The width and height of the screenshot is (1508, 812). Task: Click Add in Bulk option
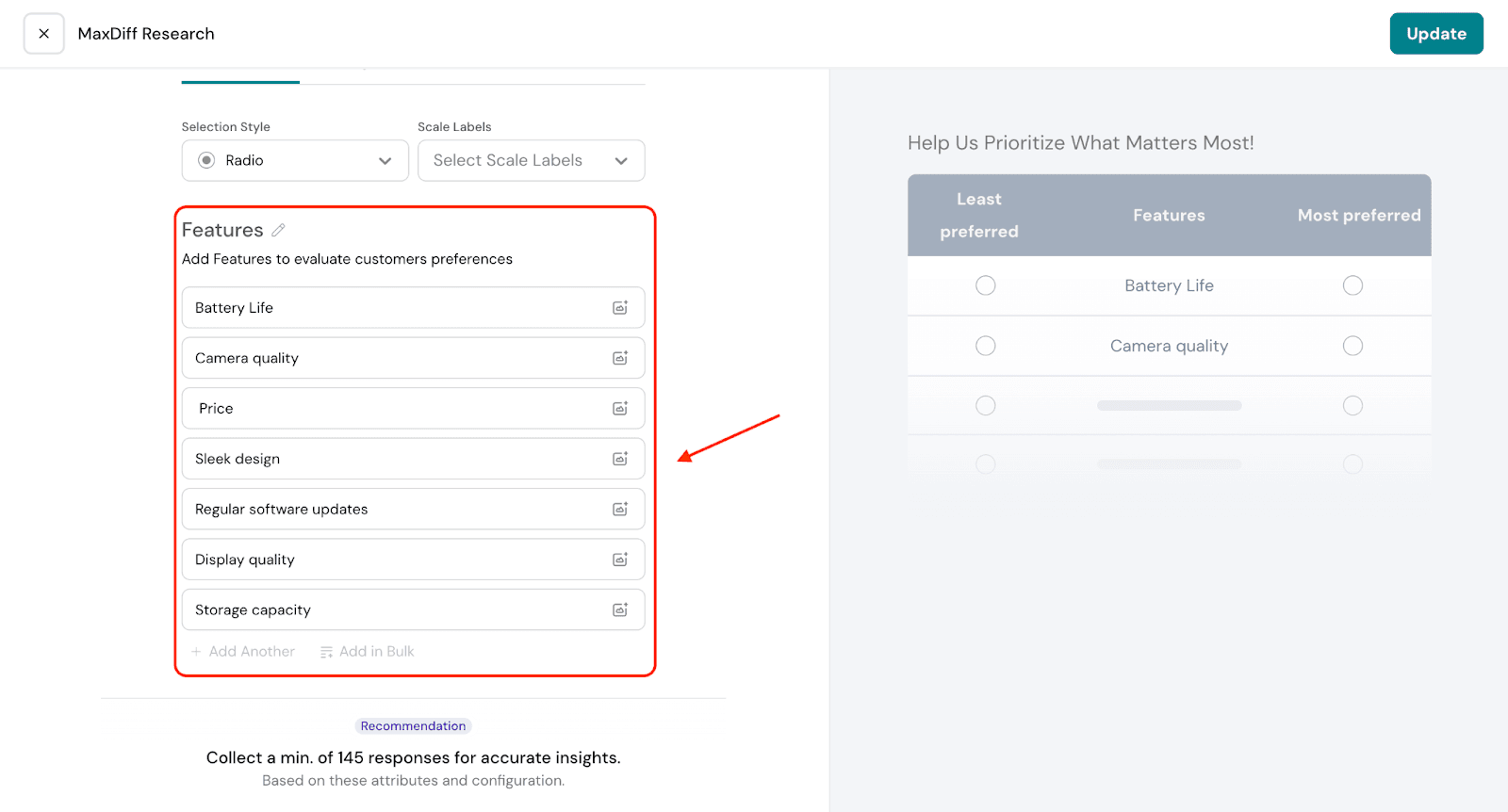coord(368,652)
